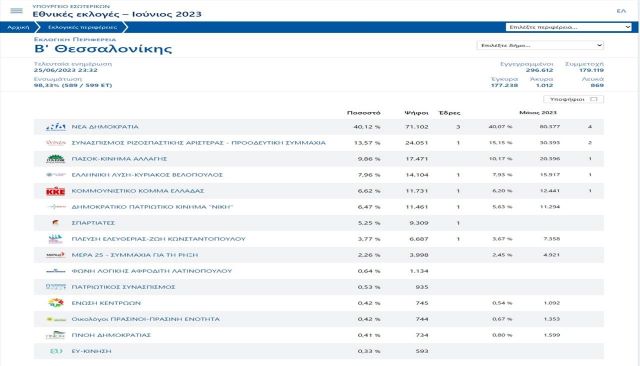Screen dimensions: 640x366
Task: Click Συμμετοχή value 179.119
Action: tap(591, 70)
